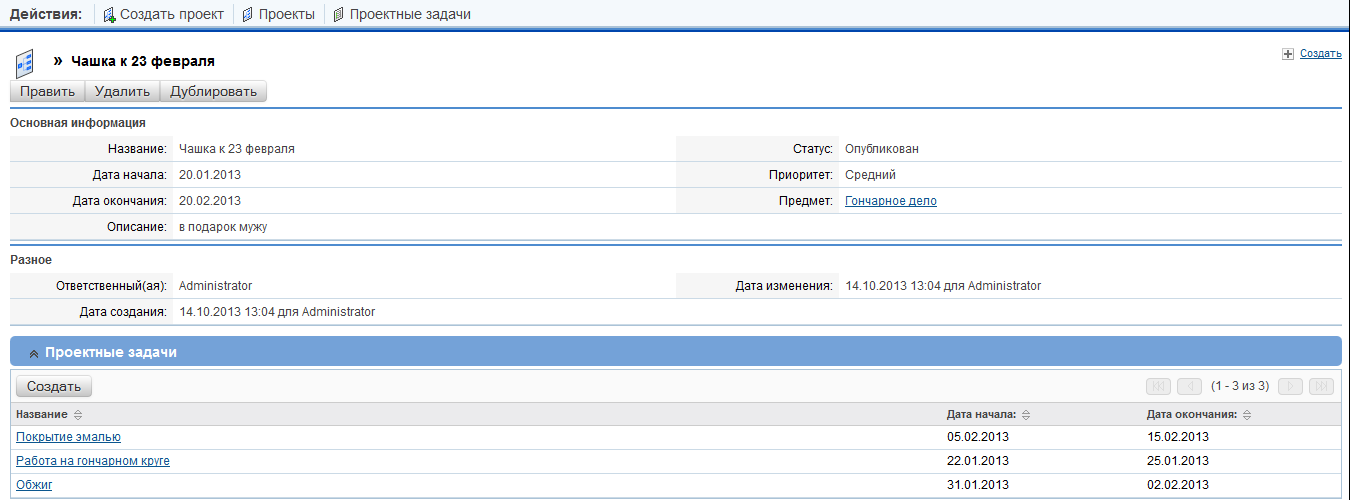Sort tasks by Название column arrows
The width and height of the screenshot is (1350, 500).
(x=78, y=415)
